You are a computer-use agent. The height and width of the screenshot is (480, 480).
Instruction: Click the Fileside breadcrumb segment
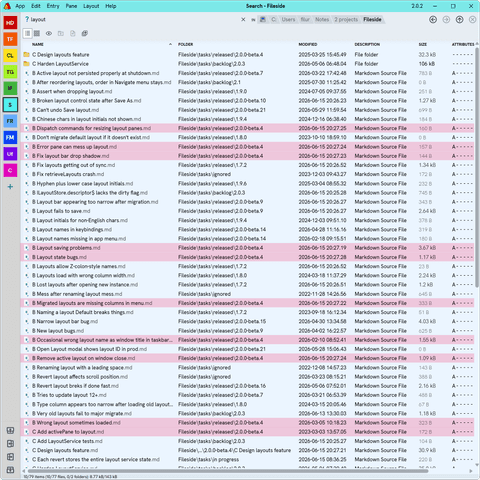tap(372, 20)
